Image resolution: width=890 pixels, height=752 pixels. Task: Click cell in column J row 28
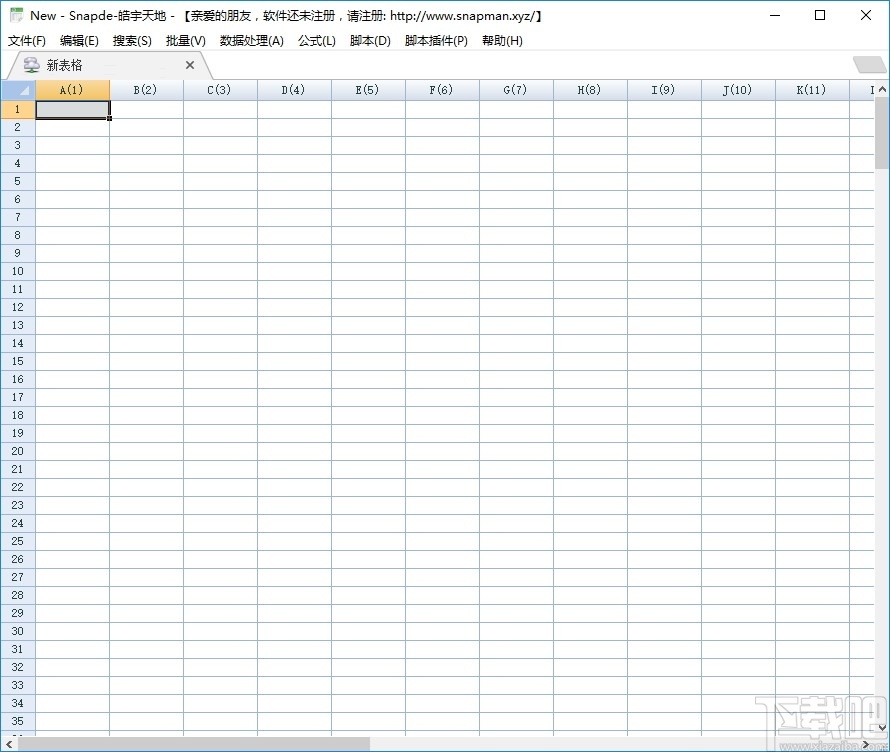click(x=738, y=595)
